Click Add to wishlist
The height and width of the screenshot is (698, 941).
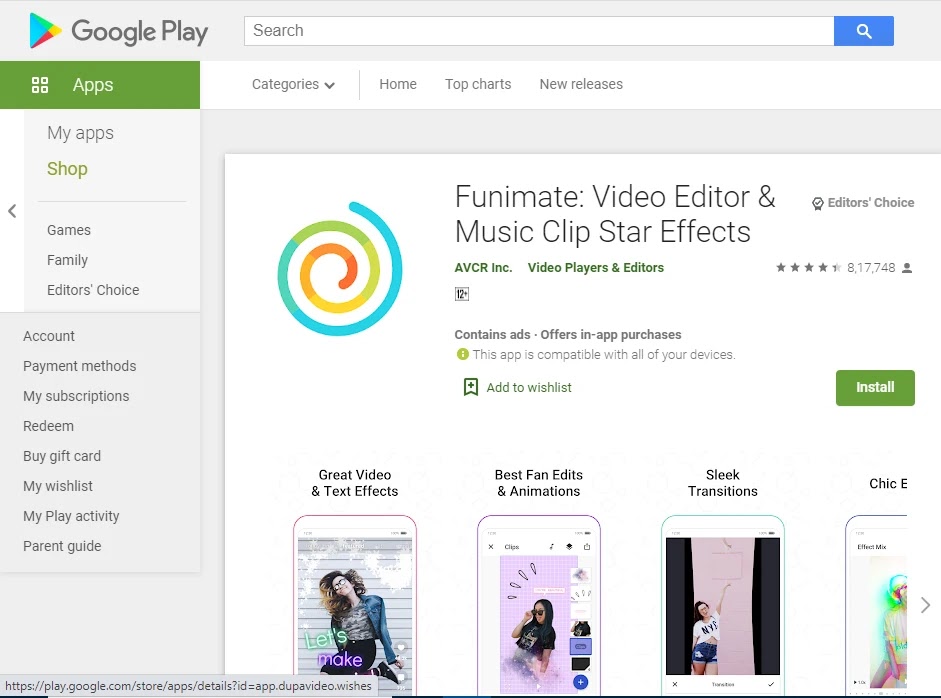point(528,388)
